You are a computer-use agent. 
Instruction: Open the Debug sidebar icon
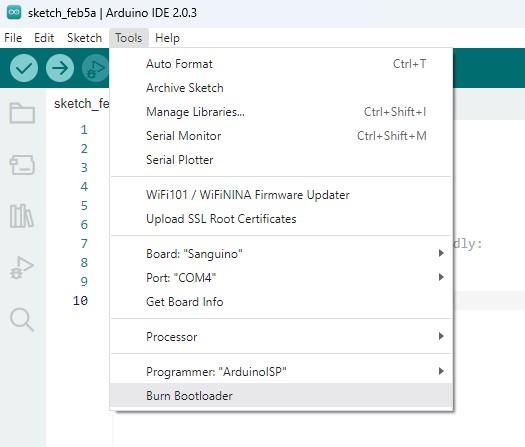click(x=22, y=268)
